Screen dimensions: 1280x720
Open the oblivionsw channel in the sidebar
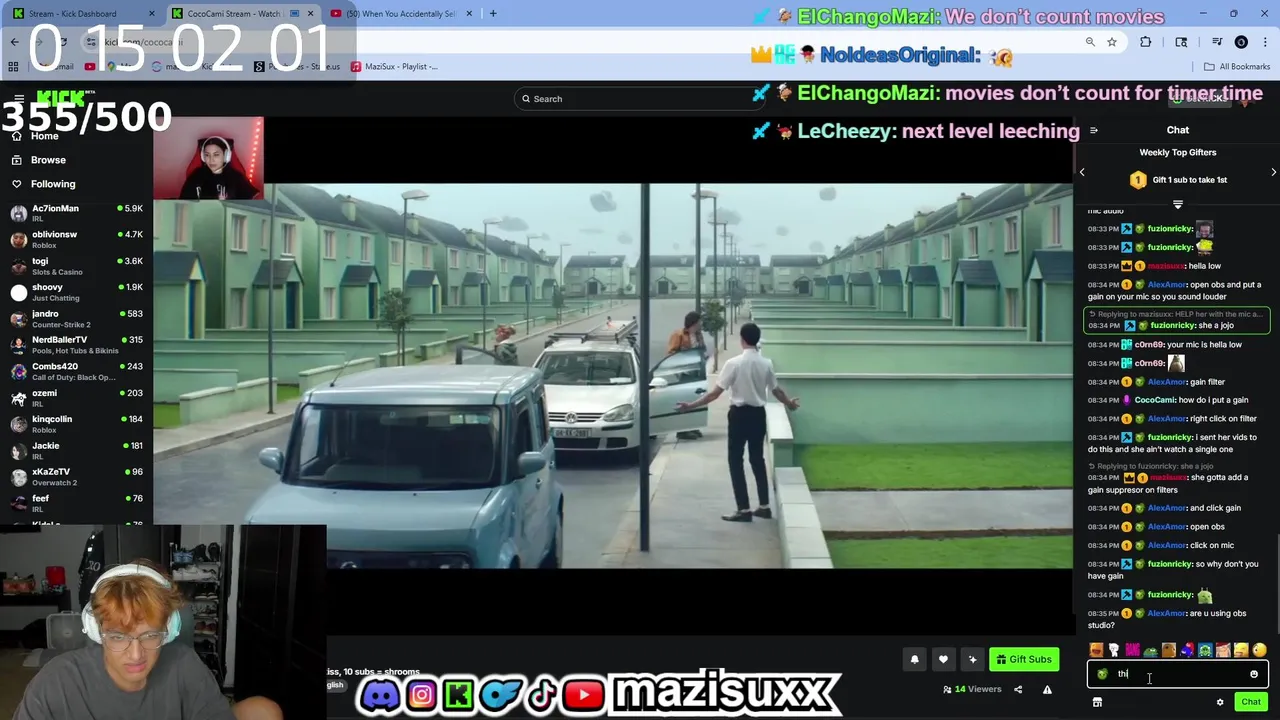pos(76,239)
